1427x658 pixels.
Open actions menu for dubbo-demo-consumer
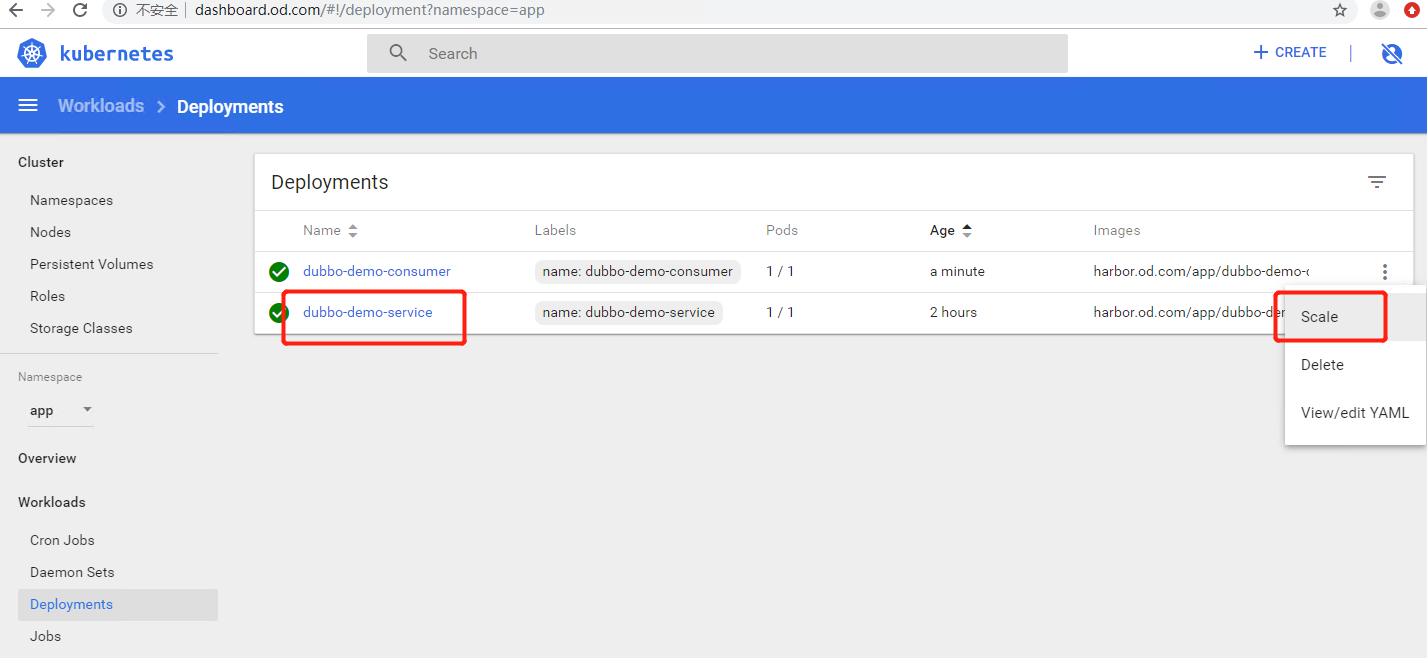coord(1384,272)
